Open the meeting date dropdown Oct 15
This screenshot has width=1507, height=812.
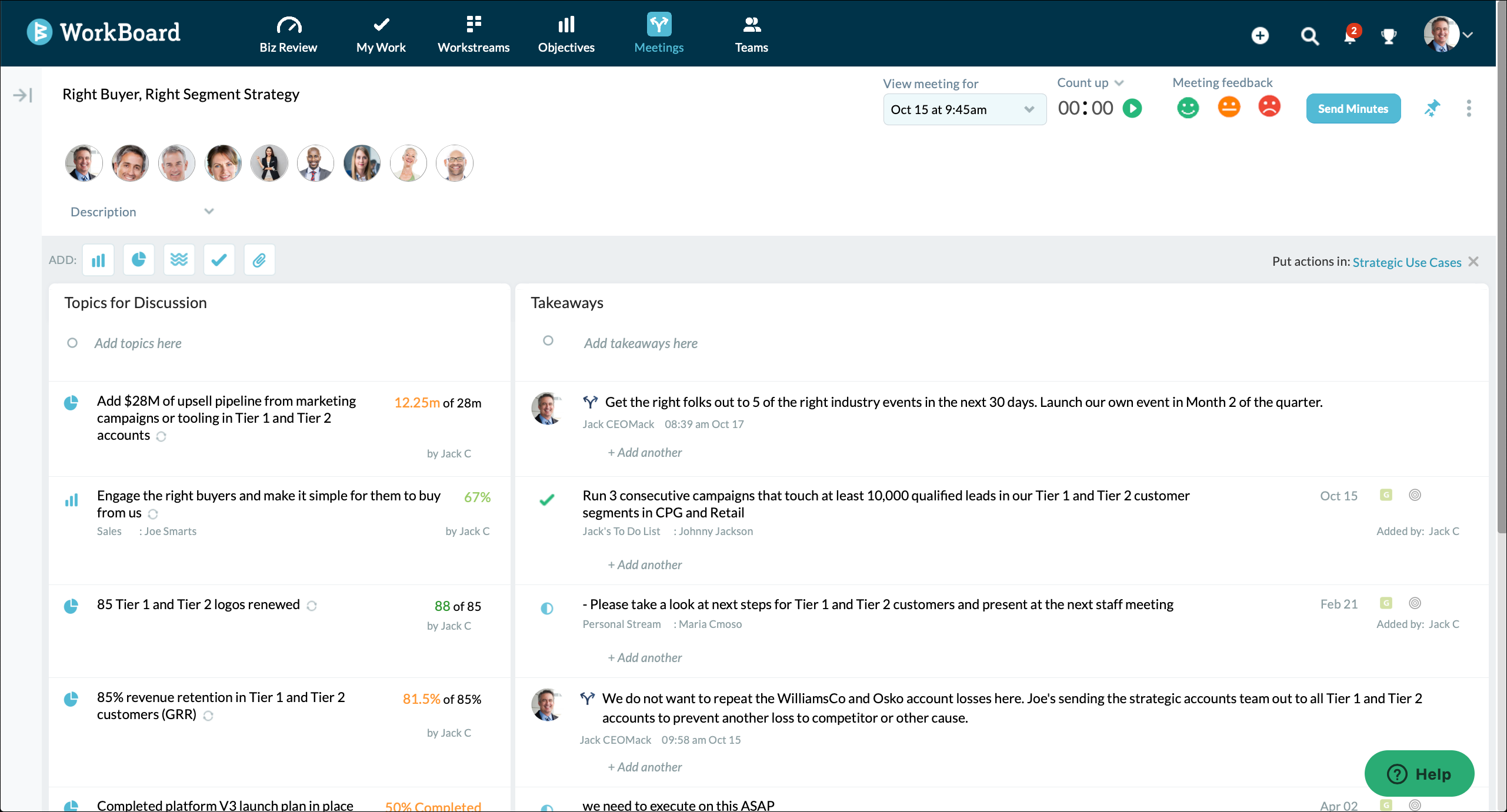964,109
